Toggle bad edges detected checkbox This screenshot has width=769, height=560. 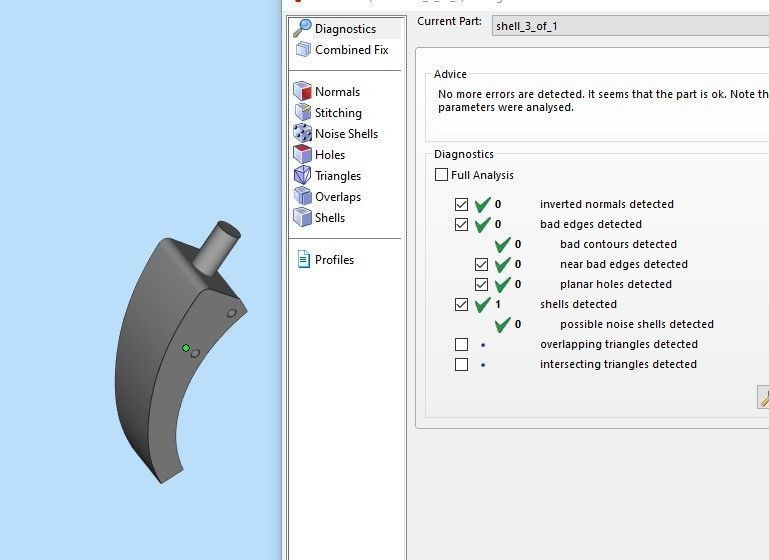pyautogui.click(x=461, y=224)
